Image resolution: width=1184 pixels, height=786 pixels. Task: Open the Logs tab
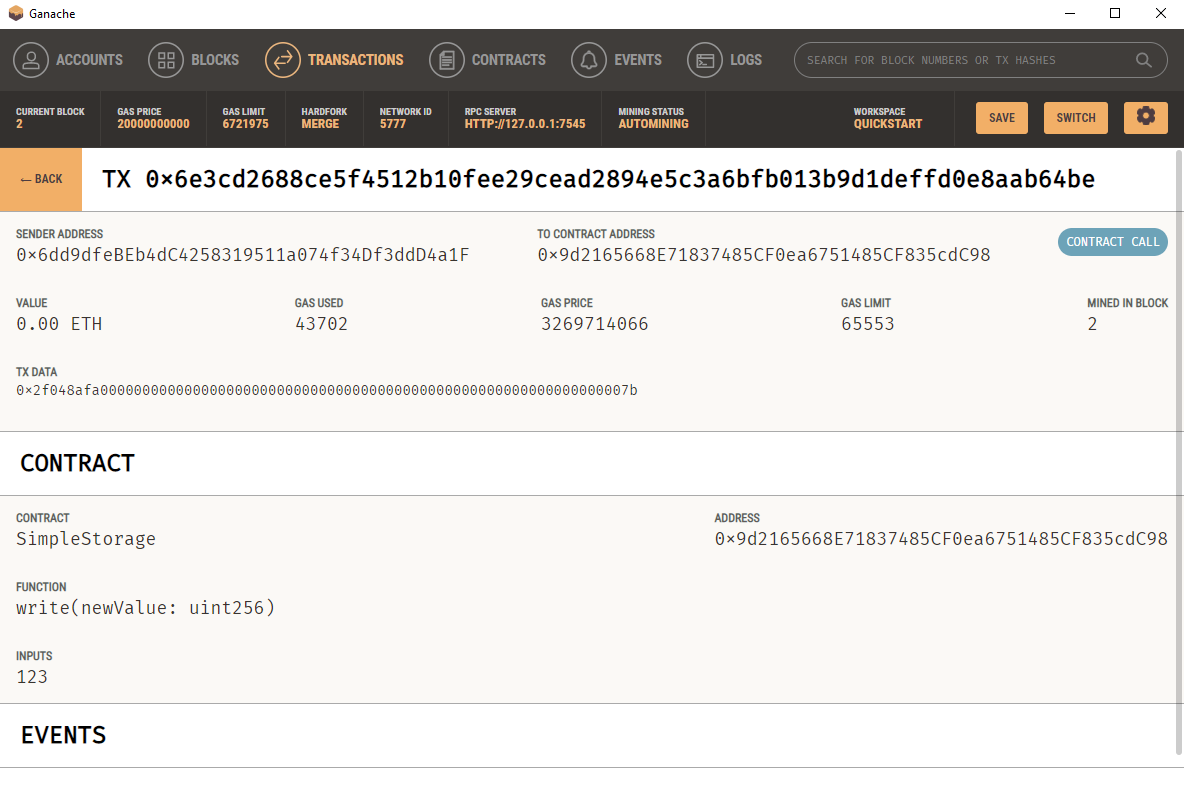(745, 60)
